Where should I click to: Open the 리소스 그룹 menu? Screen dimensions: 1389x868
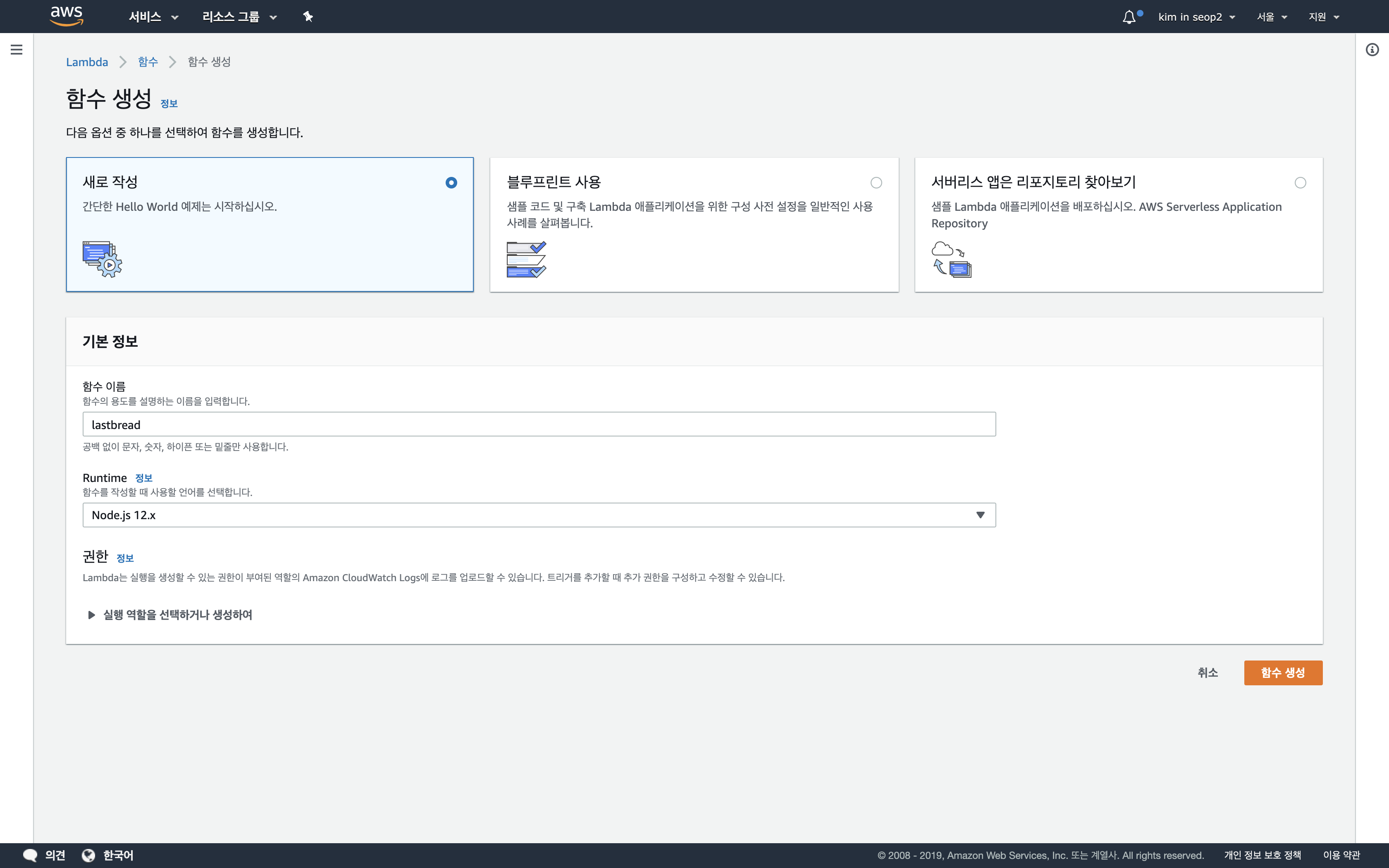coord(239,17)
